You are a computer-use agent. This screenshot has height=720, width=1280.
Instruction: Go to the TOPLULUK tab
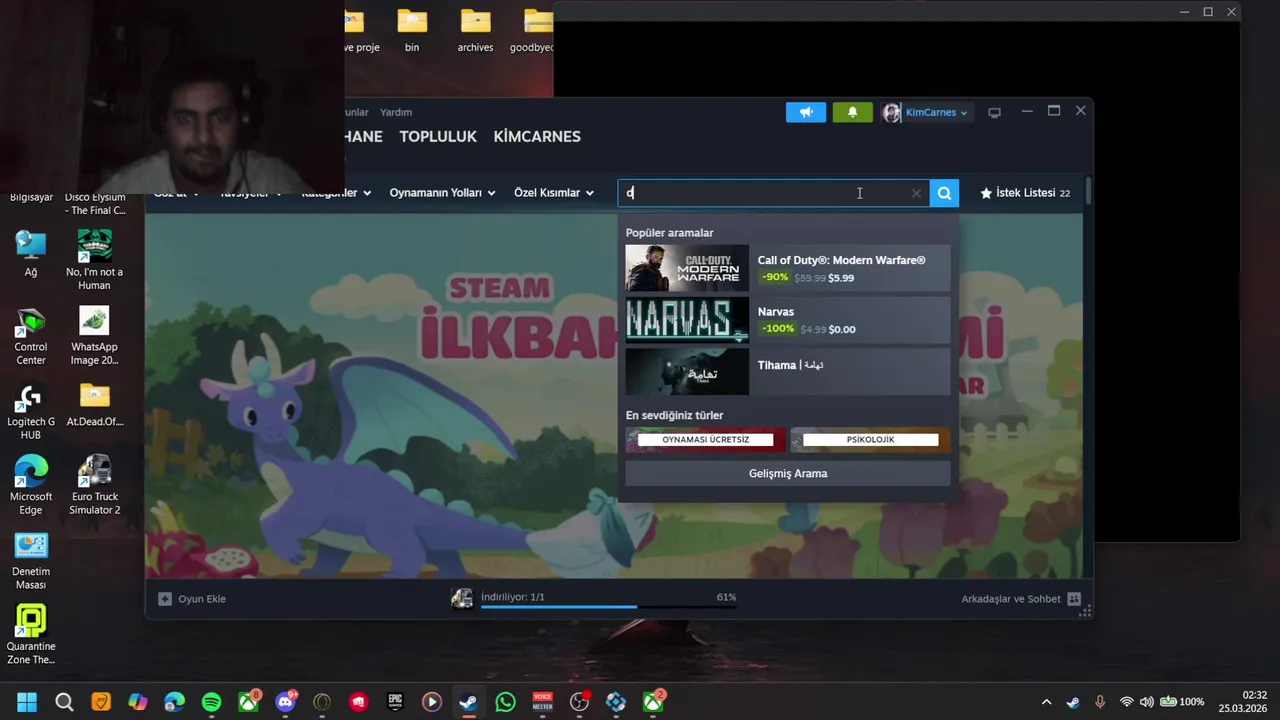[x=438, y=136]
